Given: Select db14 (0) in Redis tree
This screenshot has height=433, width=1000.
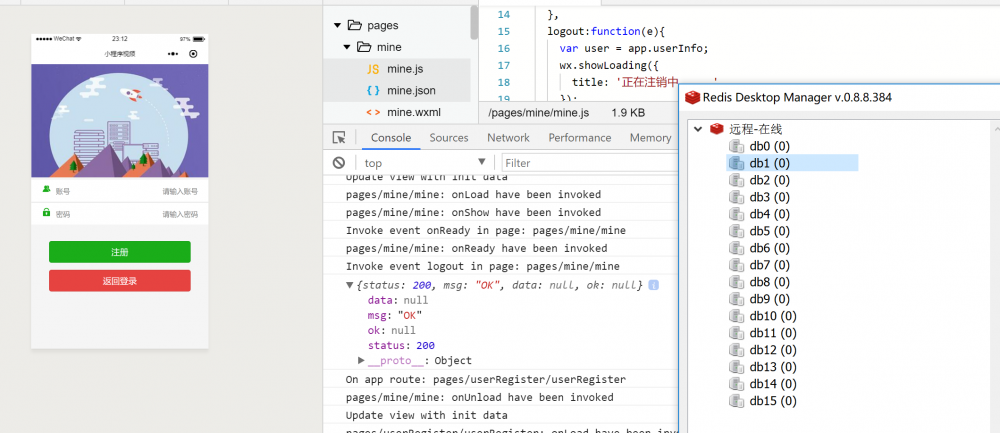Looking at the screenshot, I should click(773, 384).
